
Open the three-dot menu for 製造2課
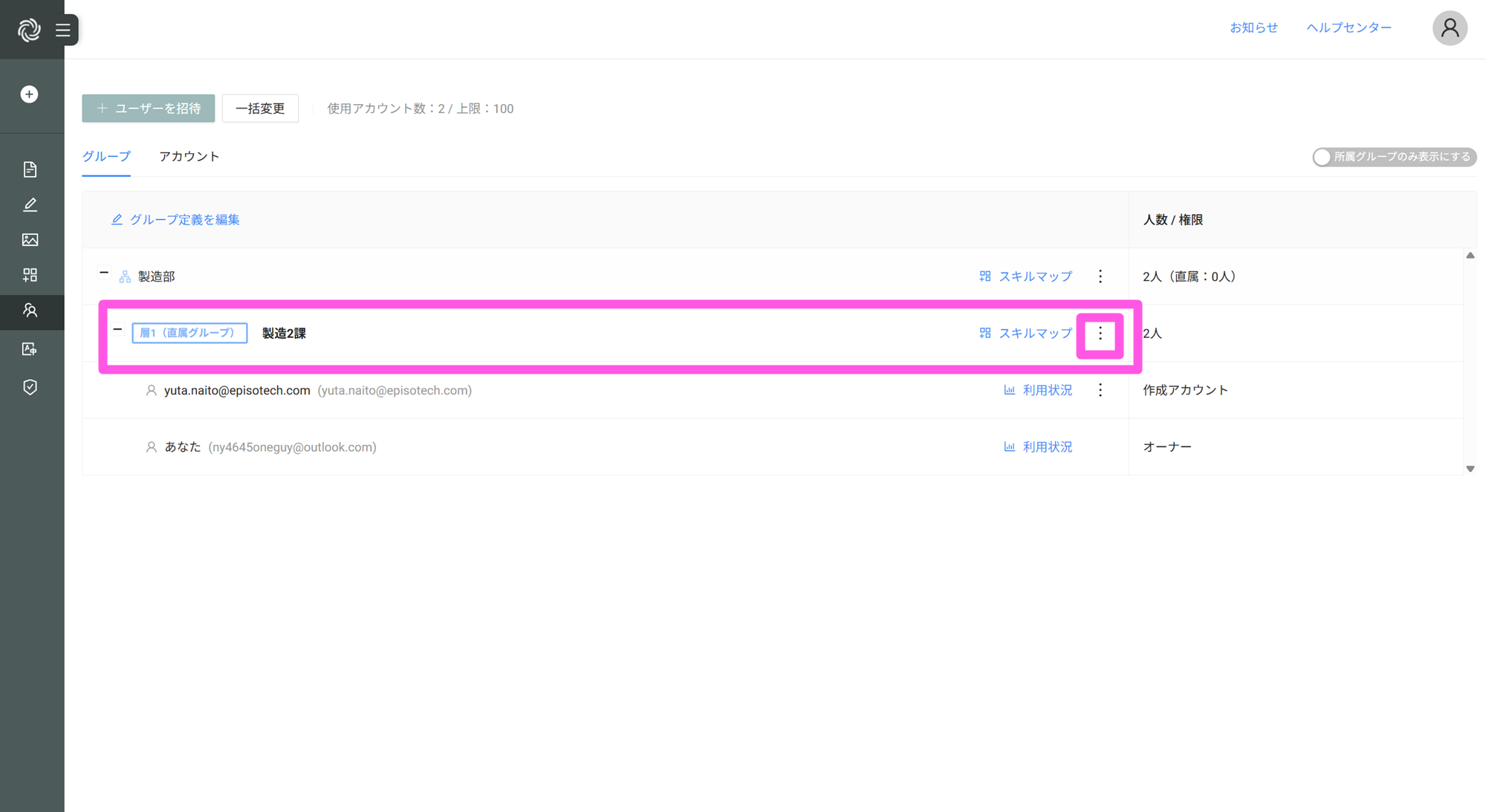(1100, 334)
